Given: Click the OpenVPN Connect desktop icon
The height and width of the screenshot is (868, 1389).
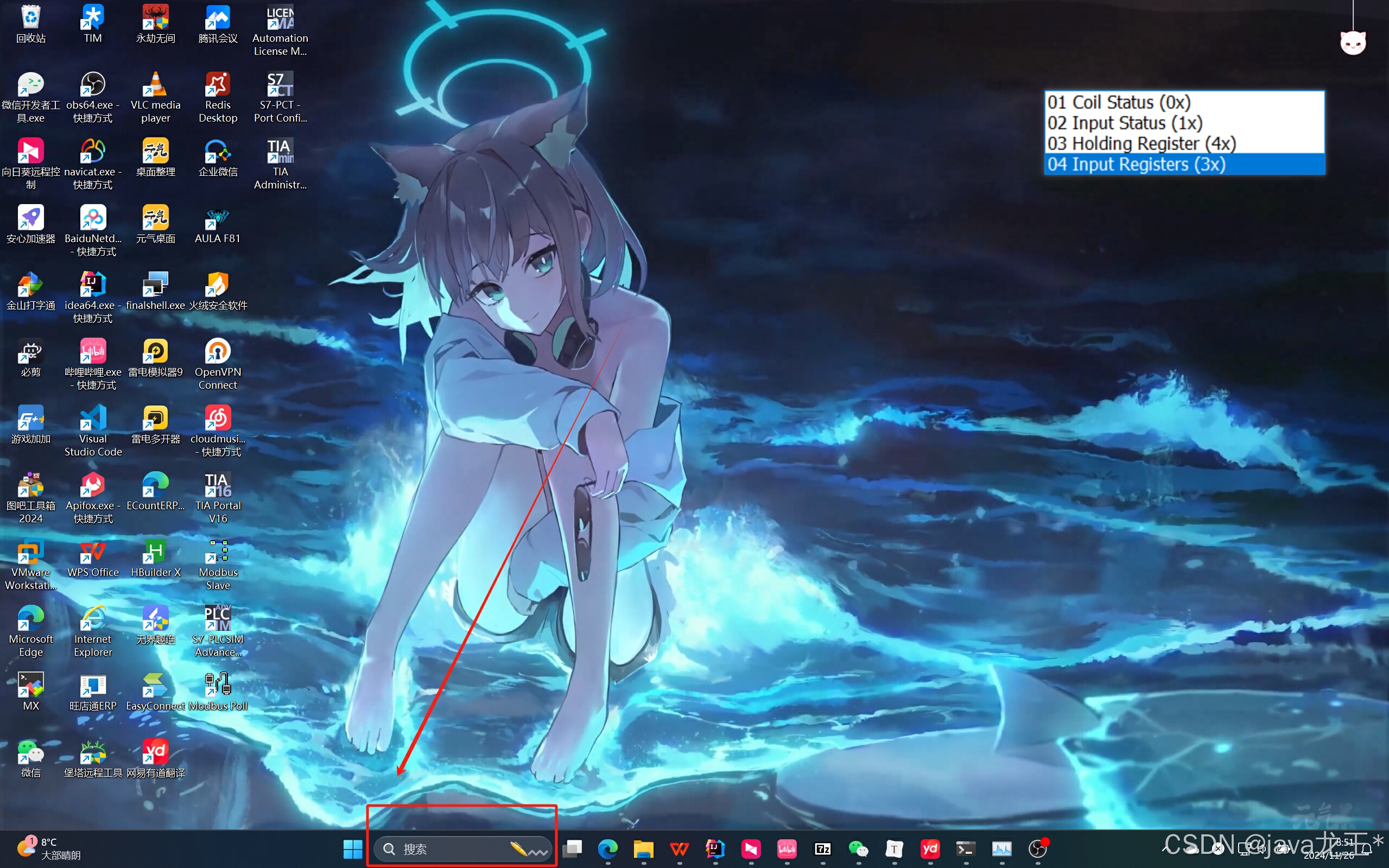Looking at the screenshot, I should coord(218,352).
